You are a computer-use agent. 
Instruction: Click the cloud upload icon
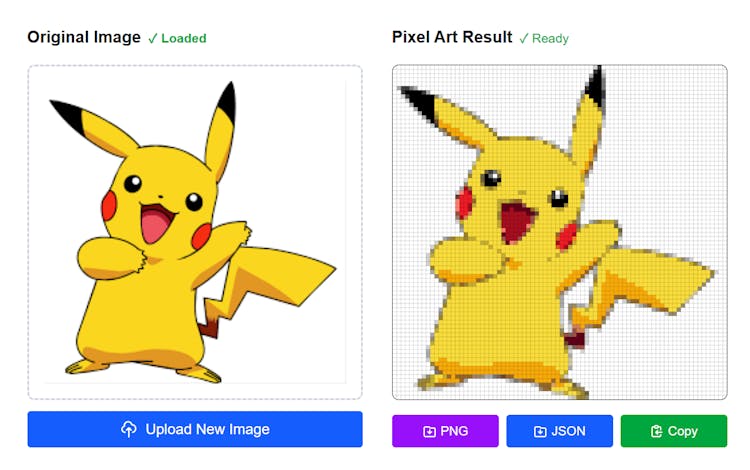(129, 429)
